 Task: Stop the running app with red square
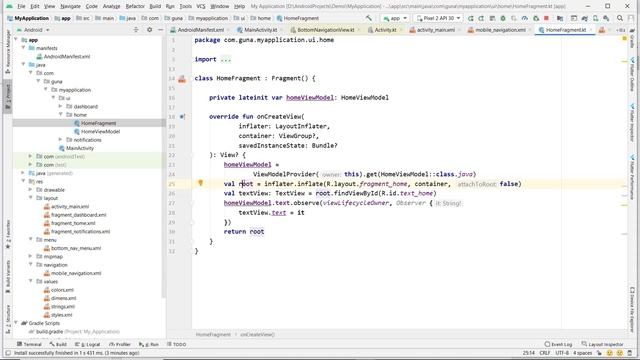[x=547, y=18]
